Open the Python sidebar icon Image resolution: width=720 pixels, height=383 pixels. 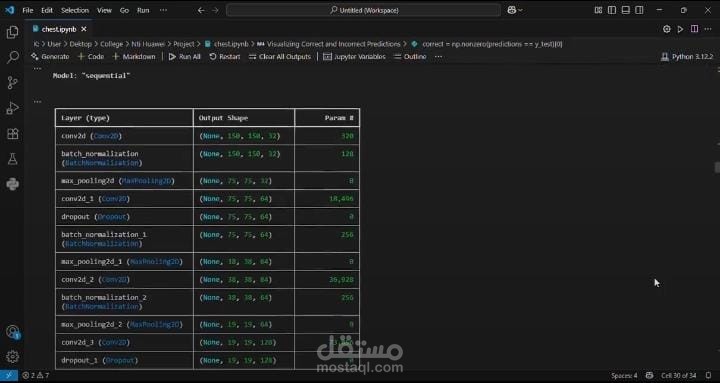coord(12,184)
